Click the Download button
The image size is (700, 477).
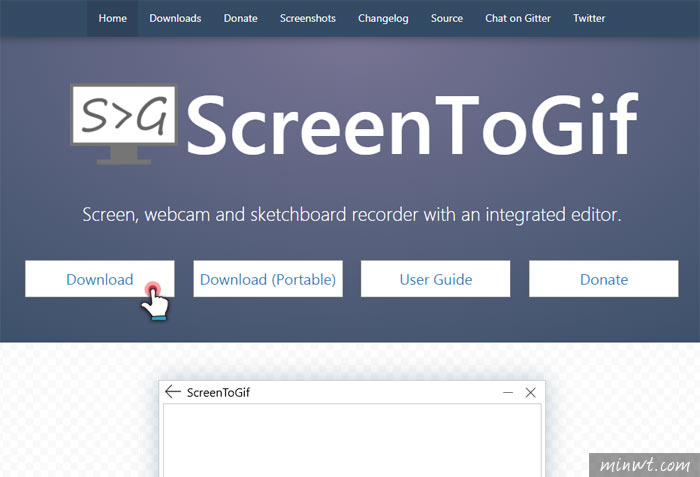[x=100, y=279]
